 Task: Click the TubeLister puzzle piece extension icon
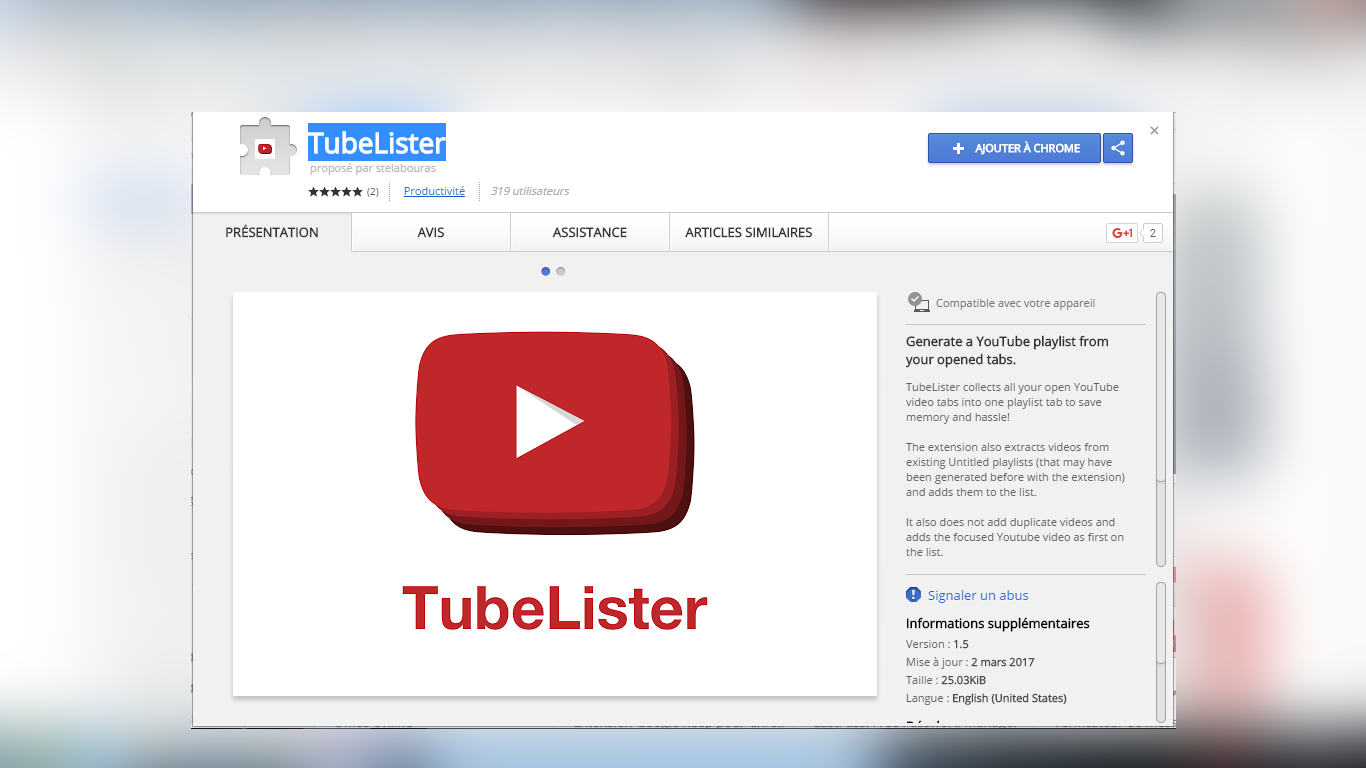266,148
